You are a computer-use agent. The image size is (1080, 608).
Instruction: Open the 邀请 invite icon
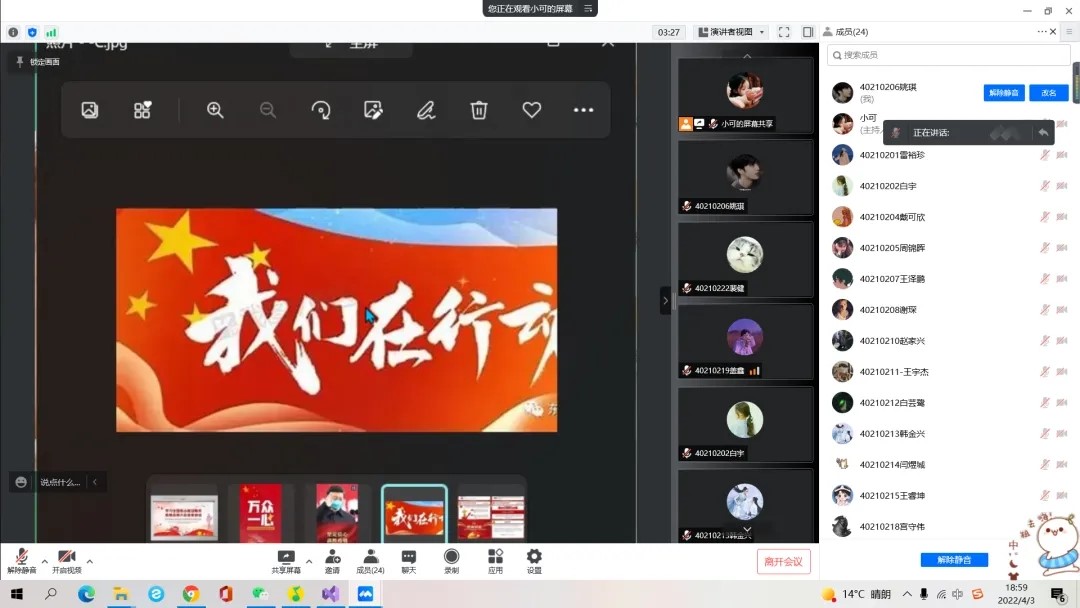pyautogui.click(x=331, y=560)
